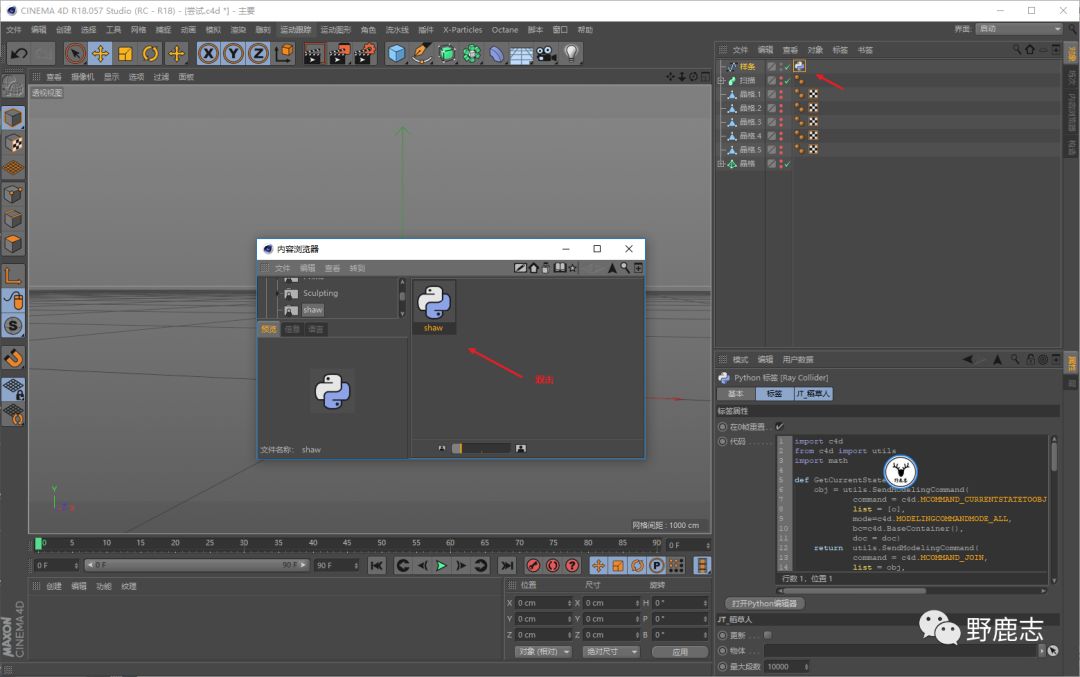
Task: Add a Camera object
Action: pos(546,53)
